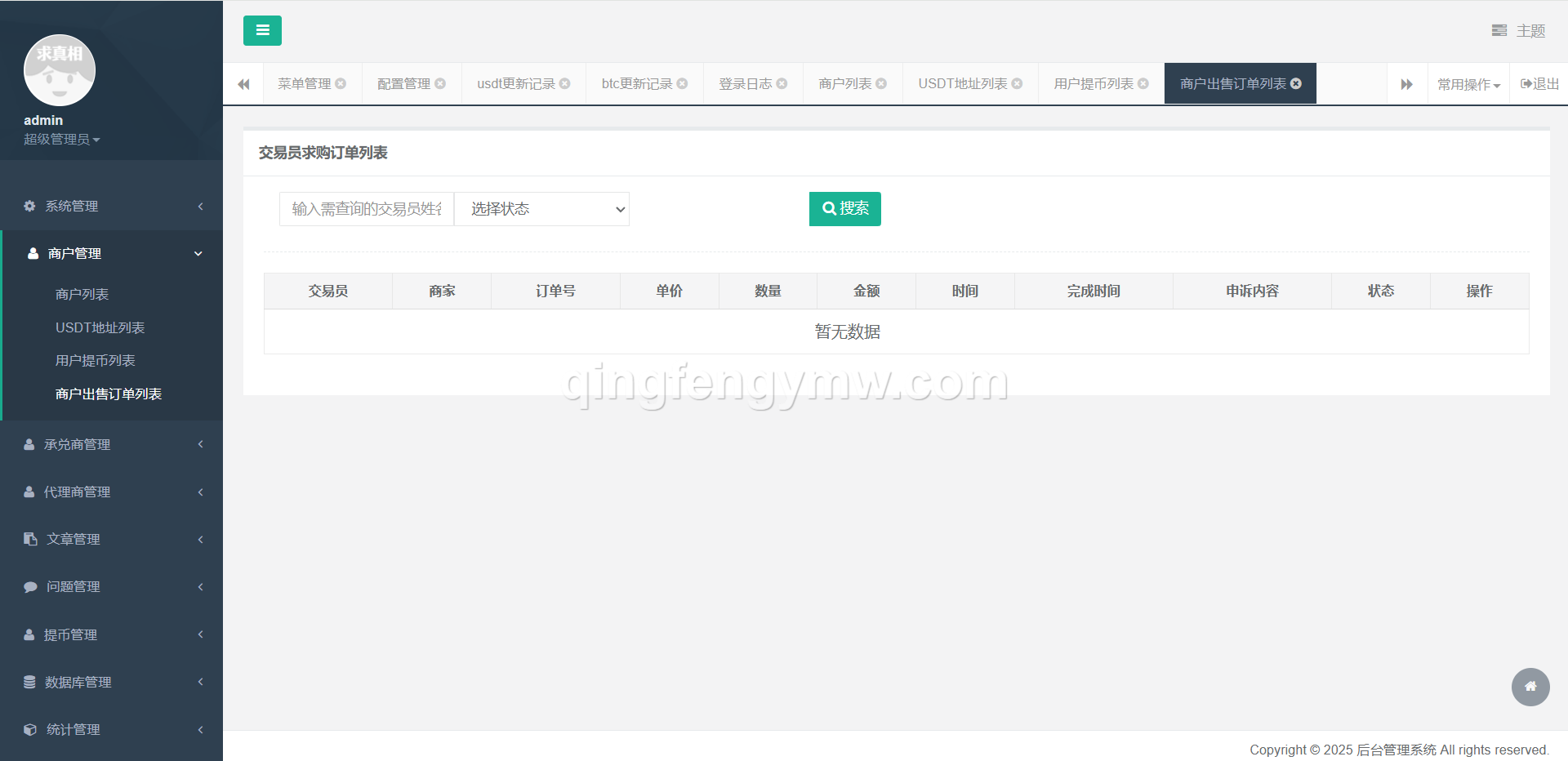This screenshot has width=1568, height=761.
Task: Open 商户列表 in sidebar
Action: [82, 294]
